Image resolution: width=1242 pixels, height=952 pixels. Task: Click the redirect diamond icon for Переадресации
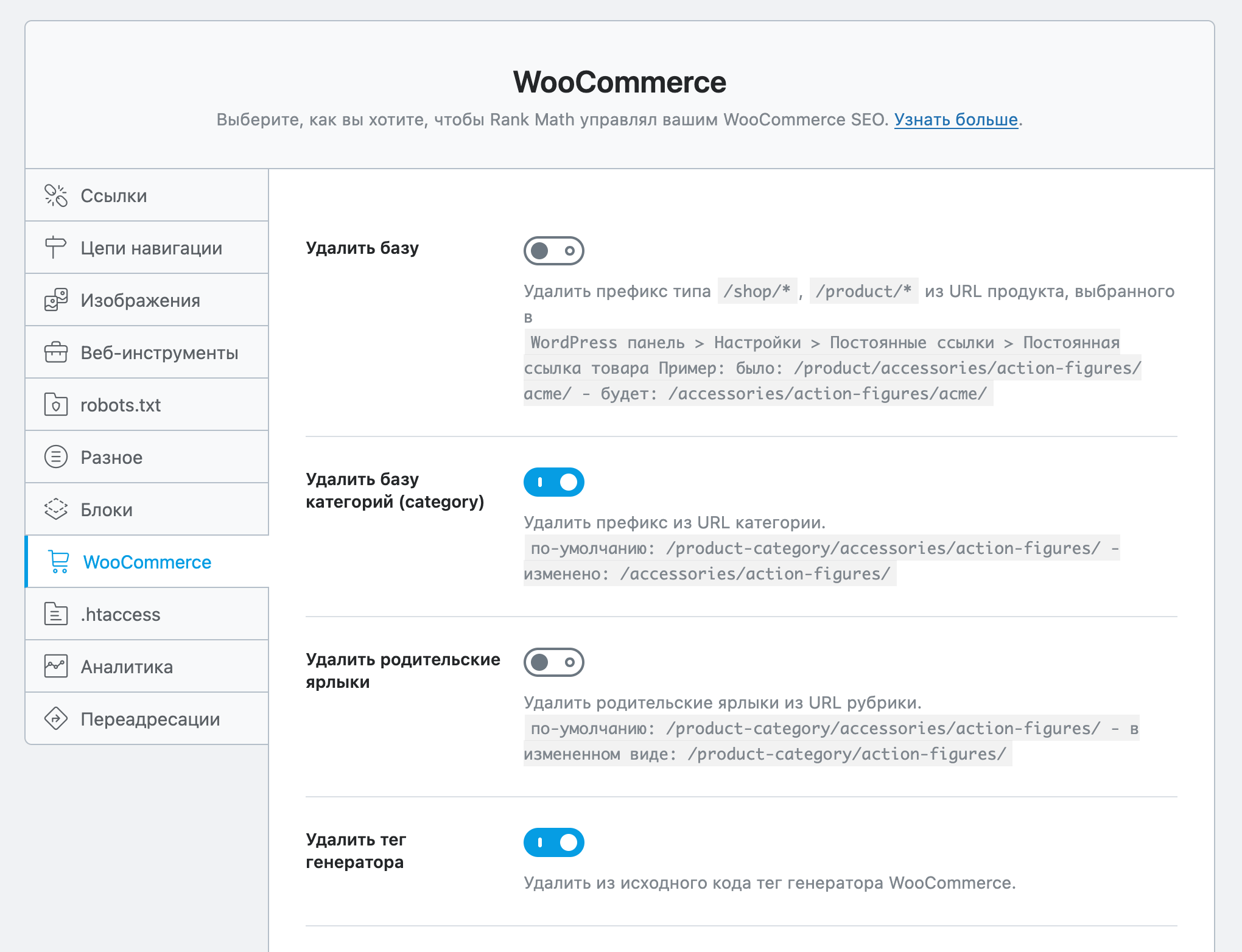tap(56, 719)
